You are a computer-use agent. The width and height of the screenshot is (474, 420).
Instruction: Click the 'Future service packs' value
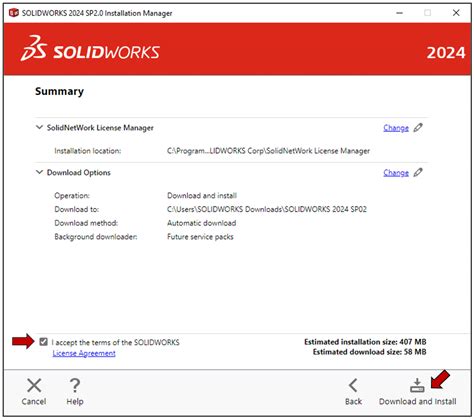pyautogui.click(x=200, y=237)
